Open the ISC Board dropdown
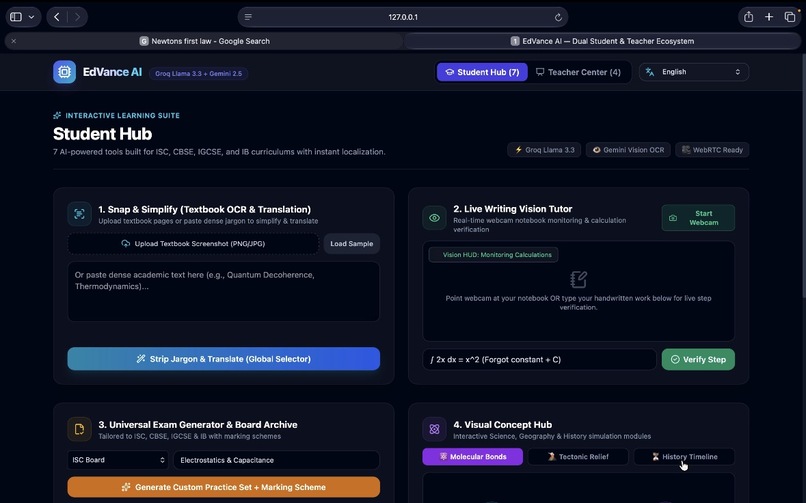Image resolution: width=806 pixels, height=503 pixels. (x=118, y=460)
